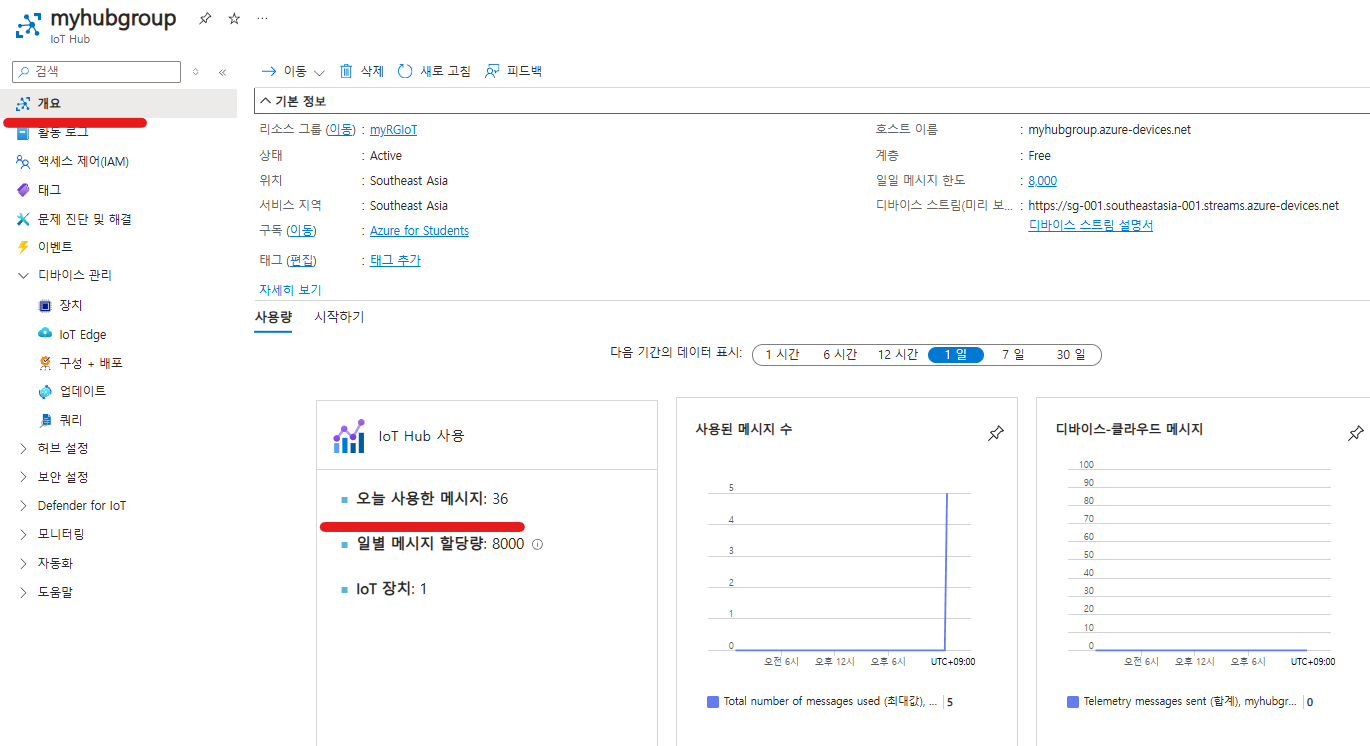Click the 삭제 trash icon

(x=346, y=71)
